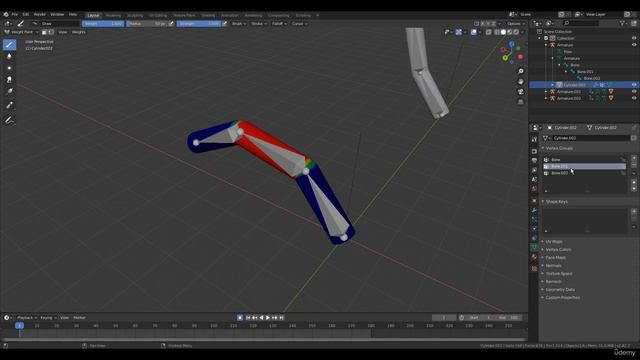Select the Smear brush tool
The width and height of the screenshot is (640, 360).
tap(9, 80)
